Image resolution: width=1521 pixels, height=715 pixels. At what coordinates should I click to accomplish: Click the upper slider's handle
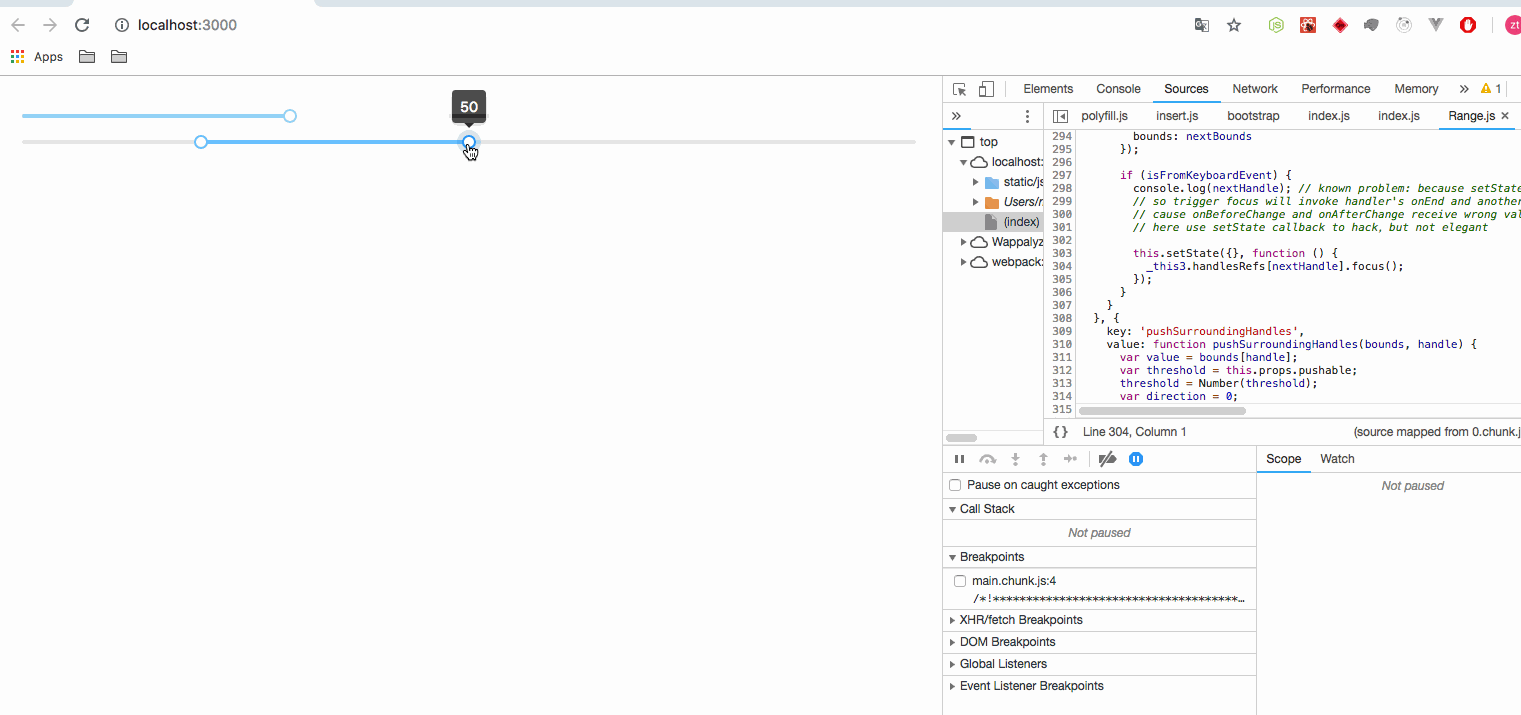point(290,116)
